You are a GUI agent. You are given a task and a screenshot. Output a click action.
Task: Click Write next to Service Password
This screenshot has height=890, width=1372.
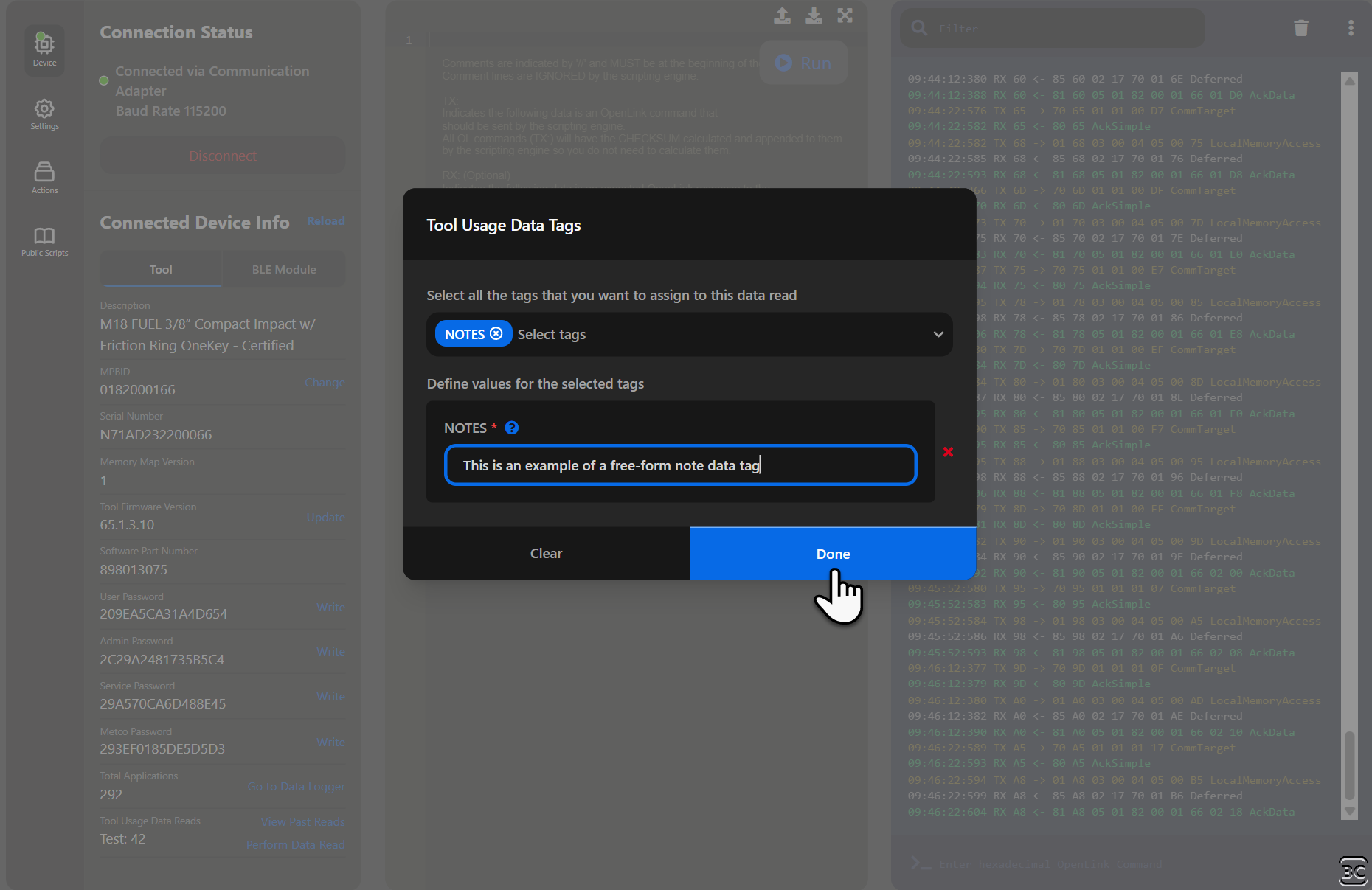[x=330, y=696]
